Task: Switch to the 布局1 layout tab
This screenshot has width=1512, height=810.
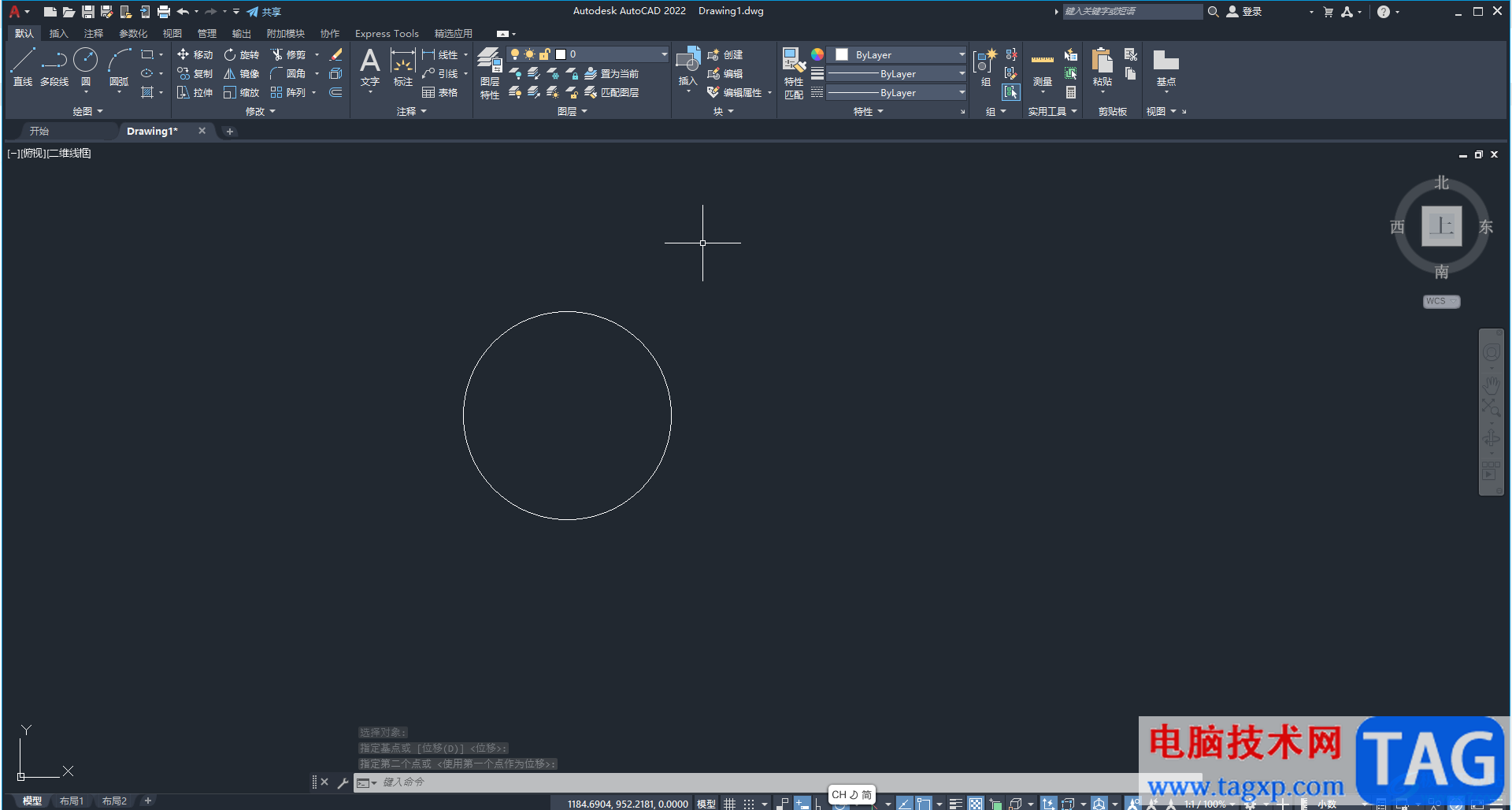Action: point(72,801)
